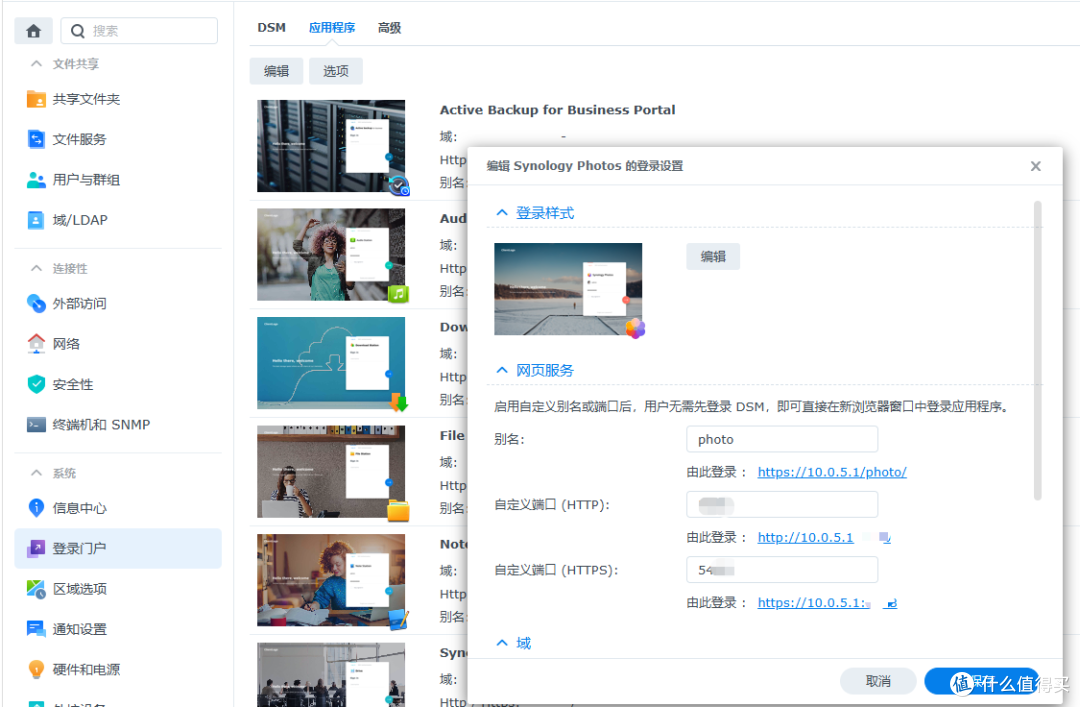
Task: Open 外部访问 external access icon
Action: point(36,303)
